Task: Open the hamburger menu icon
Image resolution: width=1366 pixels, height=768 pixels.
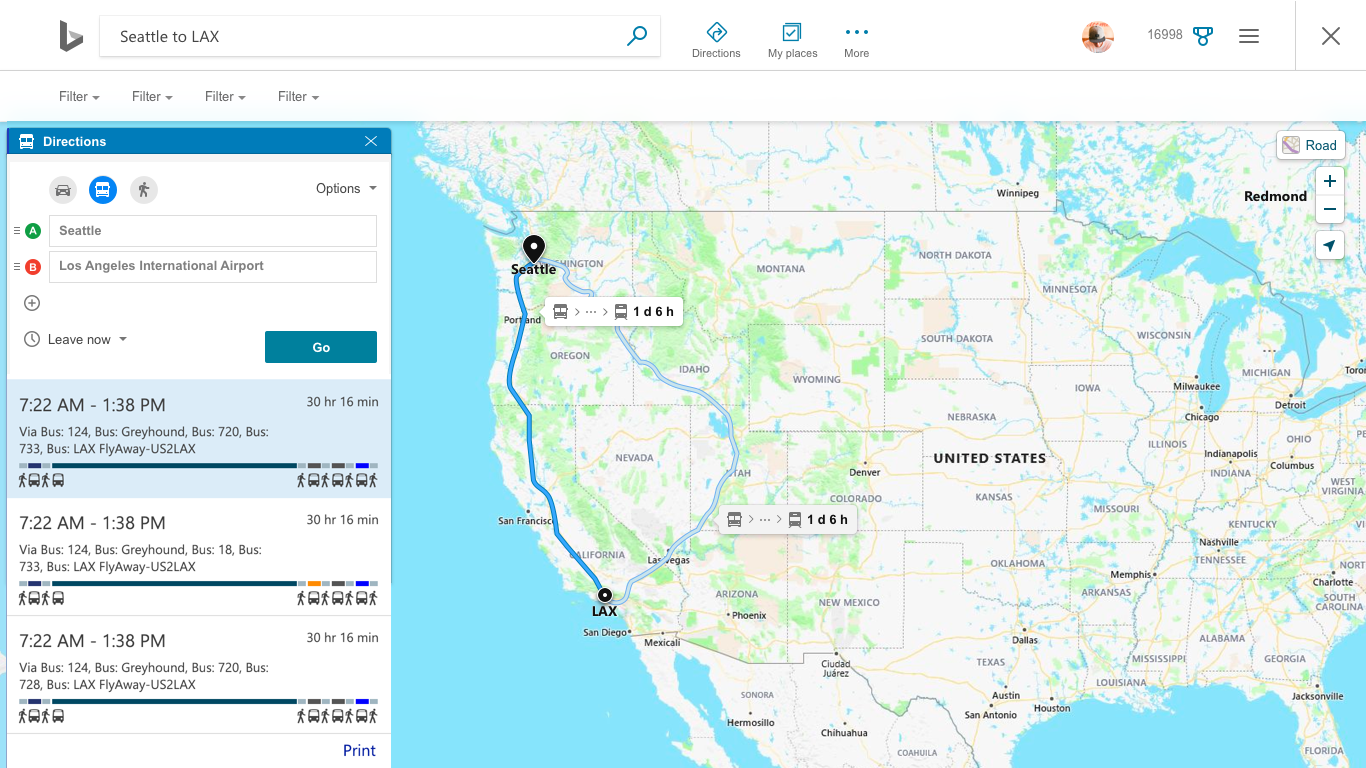Action: [1249, 36]
